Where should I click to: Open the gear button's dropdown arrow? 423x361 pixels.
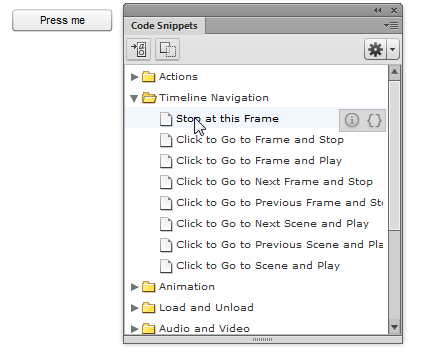393,50
